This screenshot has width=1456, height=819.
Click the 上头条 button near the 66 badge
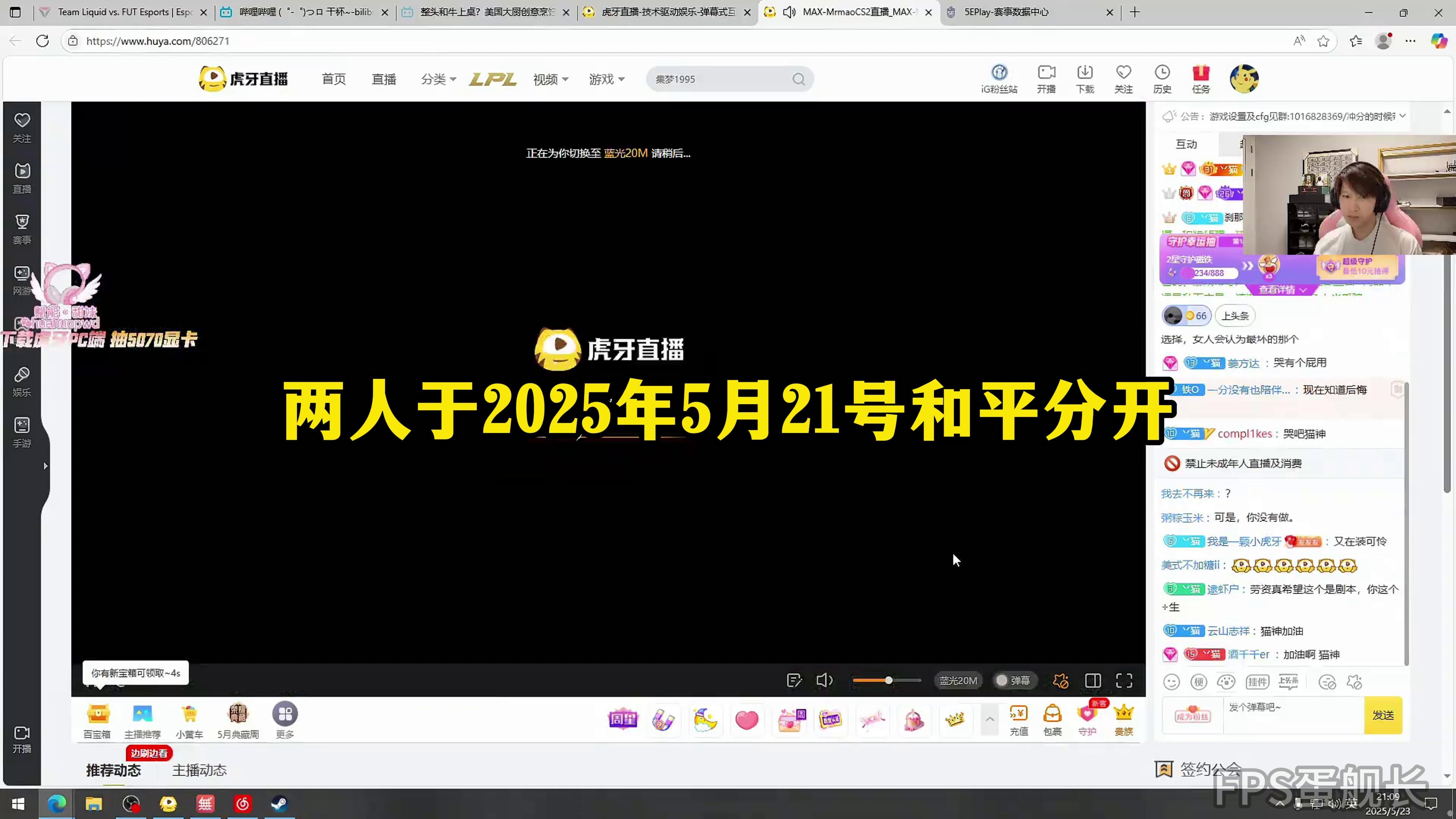(x=1235, y=316)
